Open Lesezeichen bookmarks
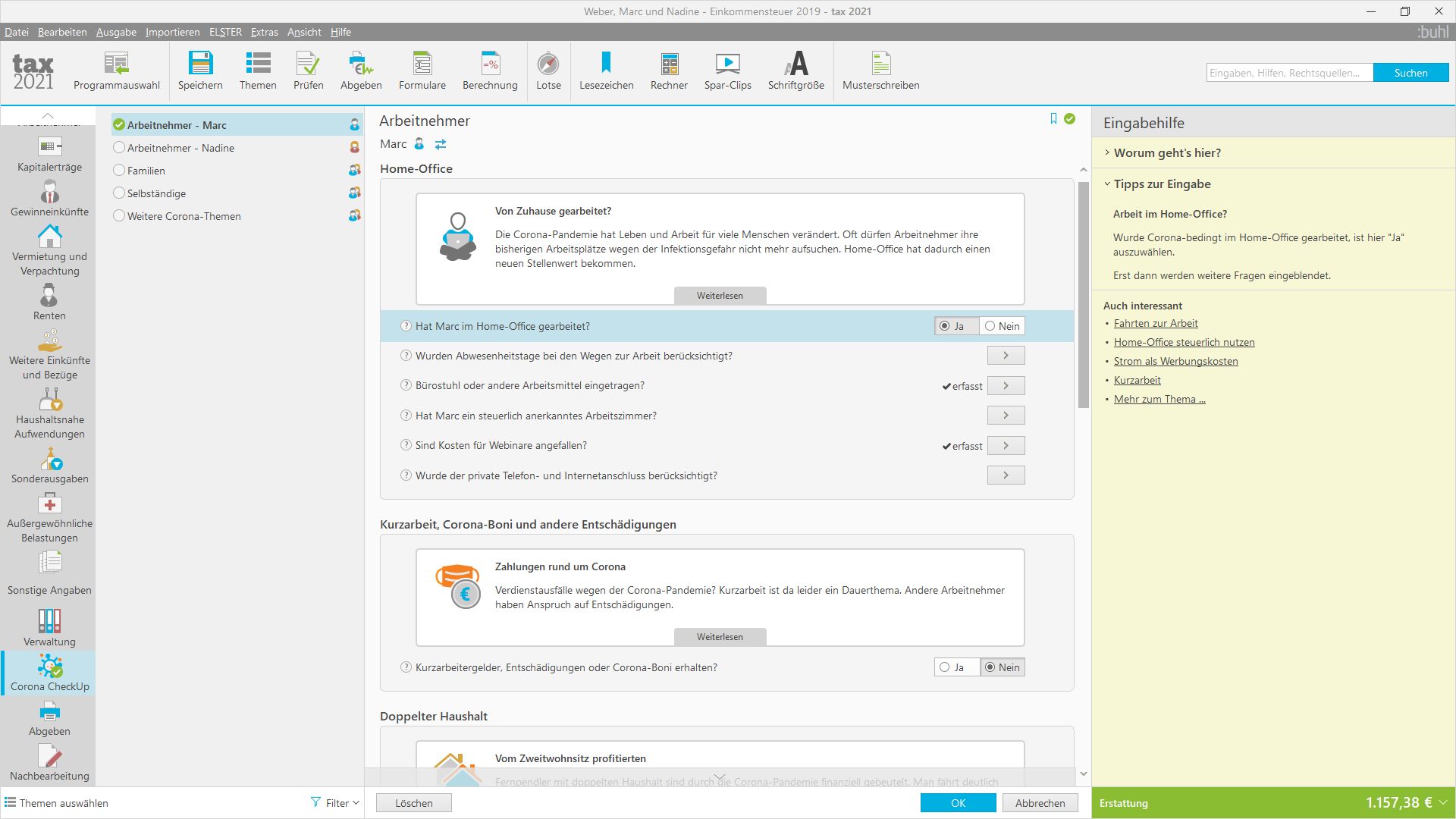Image resolution: width=1456 pixels, height=819 pixels. [606, 71]
